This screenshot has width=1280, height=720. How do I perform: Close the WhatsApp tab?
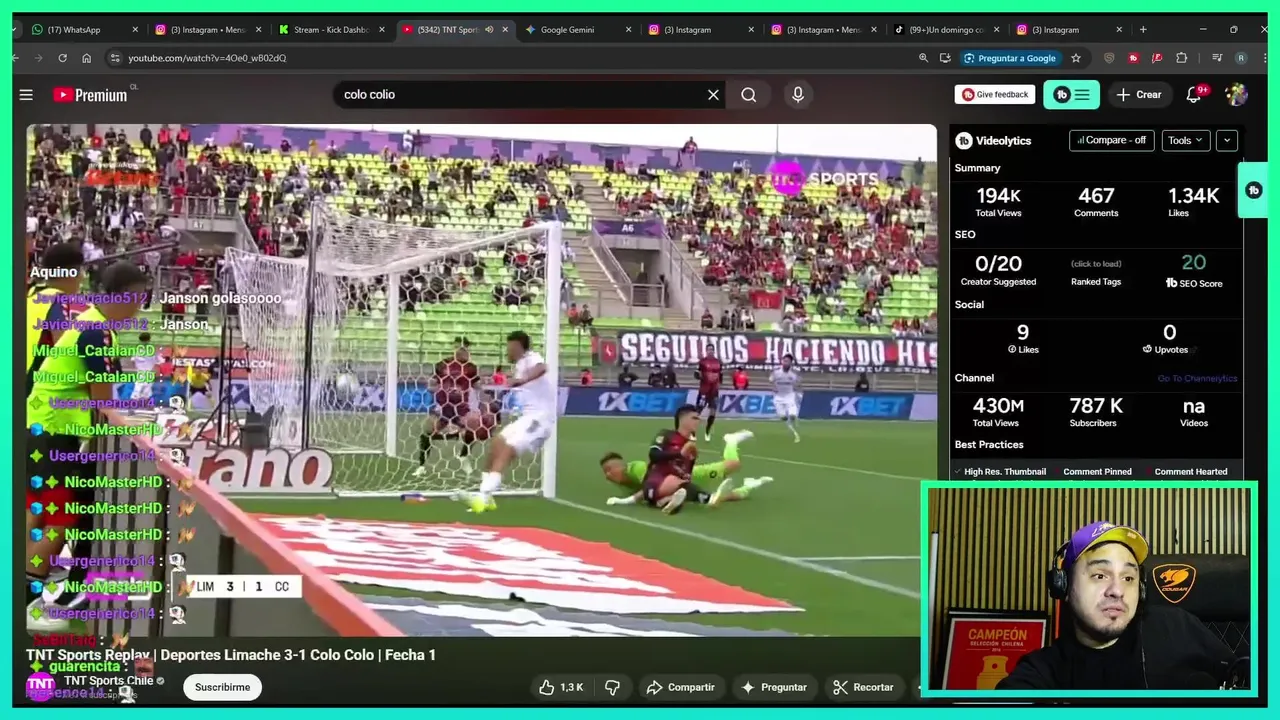pyautogui.click(x=135, y=30)
